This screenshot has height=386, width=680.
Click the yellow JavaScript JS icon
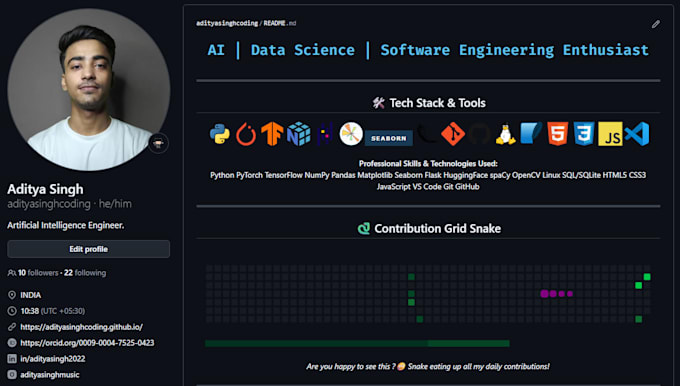[x=610, y=134]
